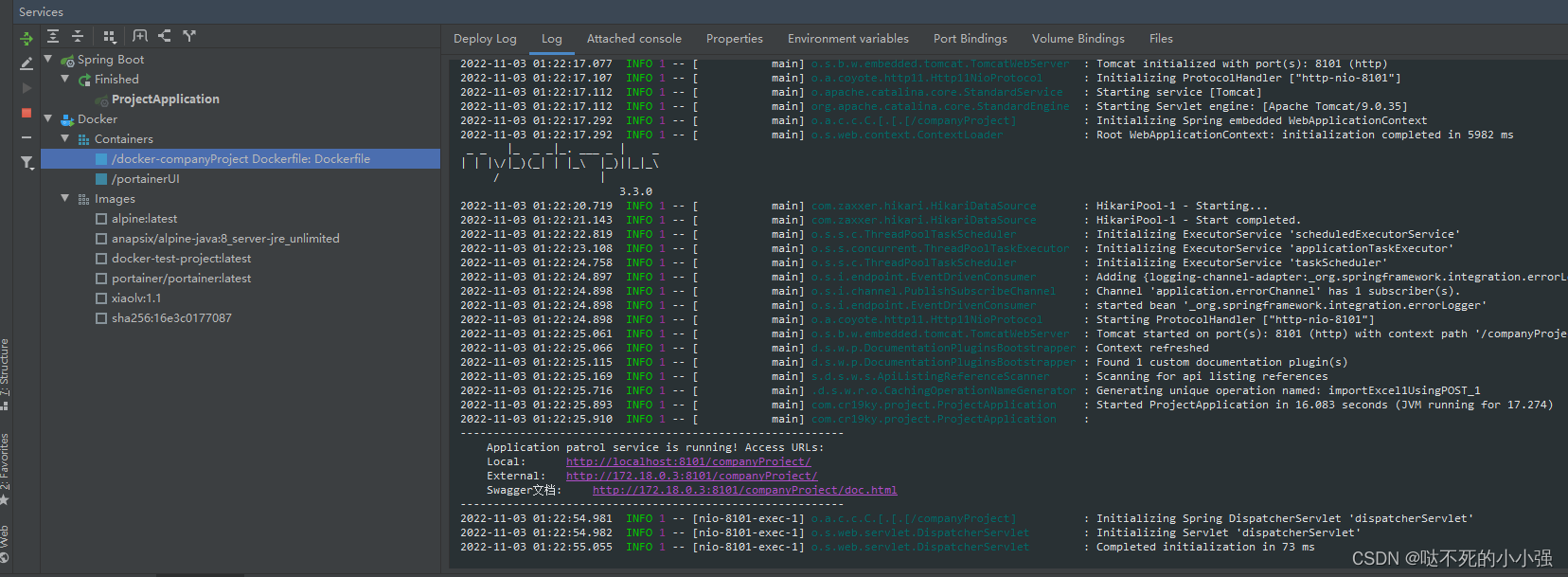Click the Containers grid icon
Viewport: 1568px width, 577px height.
pos(83,139)
